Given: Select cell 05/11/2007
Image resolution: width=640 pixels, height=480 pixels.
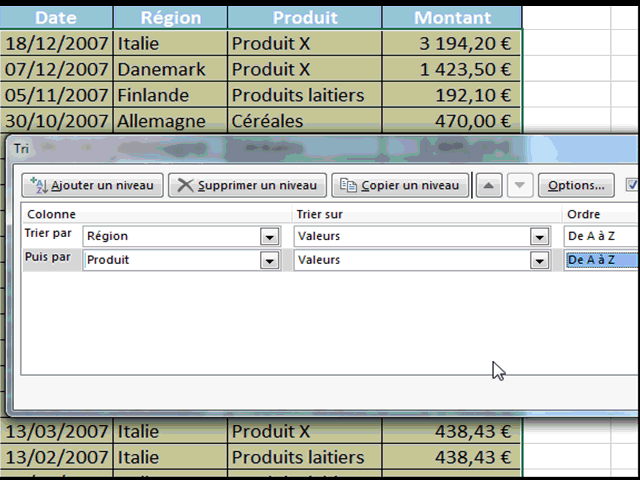Looking at the screenshot, I should coord(56,95).
